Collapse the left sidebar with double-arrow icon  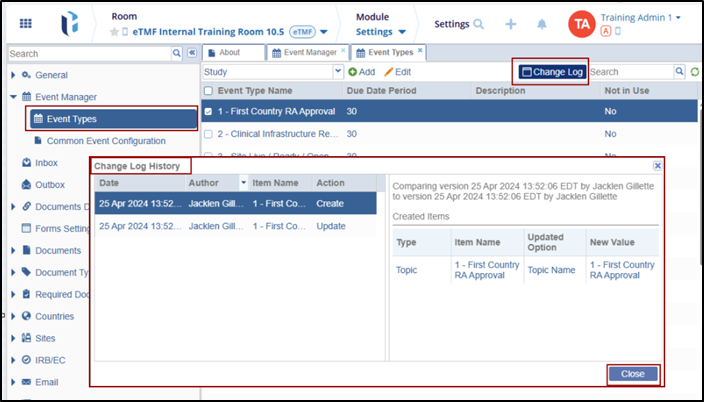coord(191,53)
